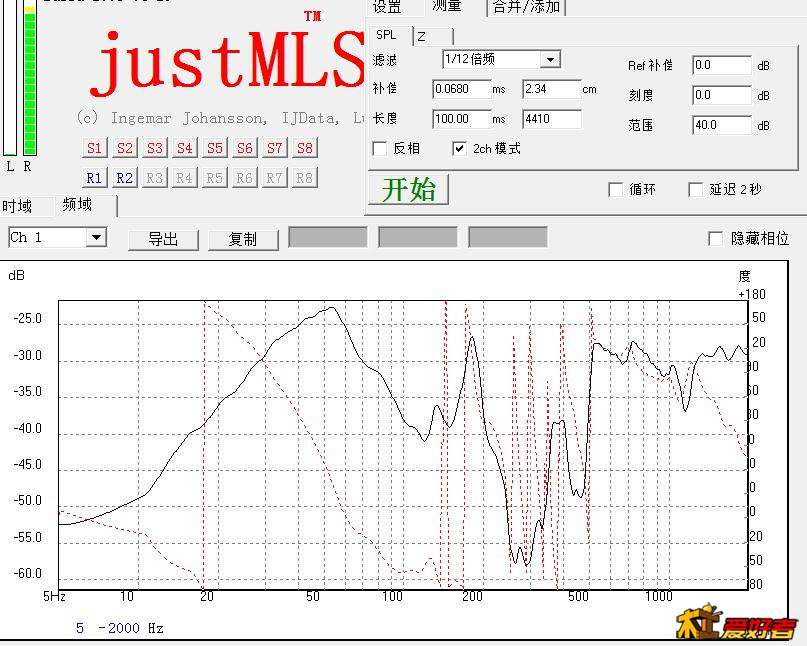
Task: Select memory slot S5
Action: coord(214,147)
